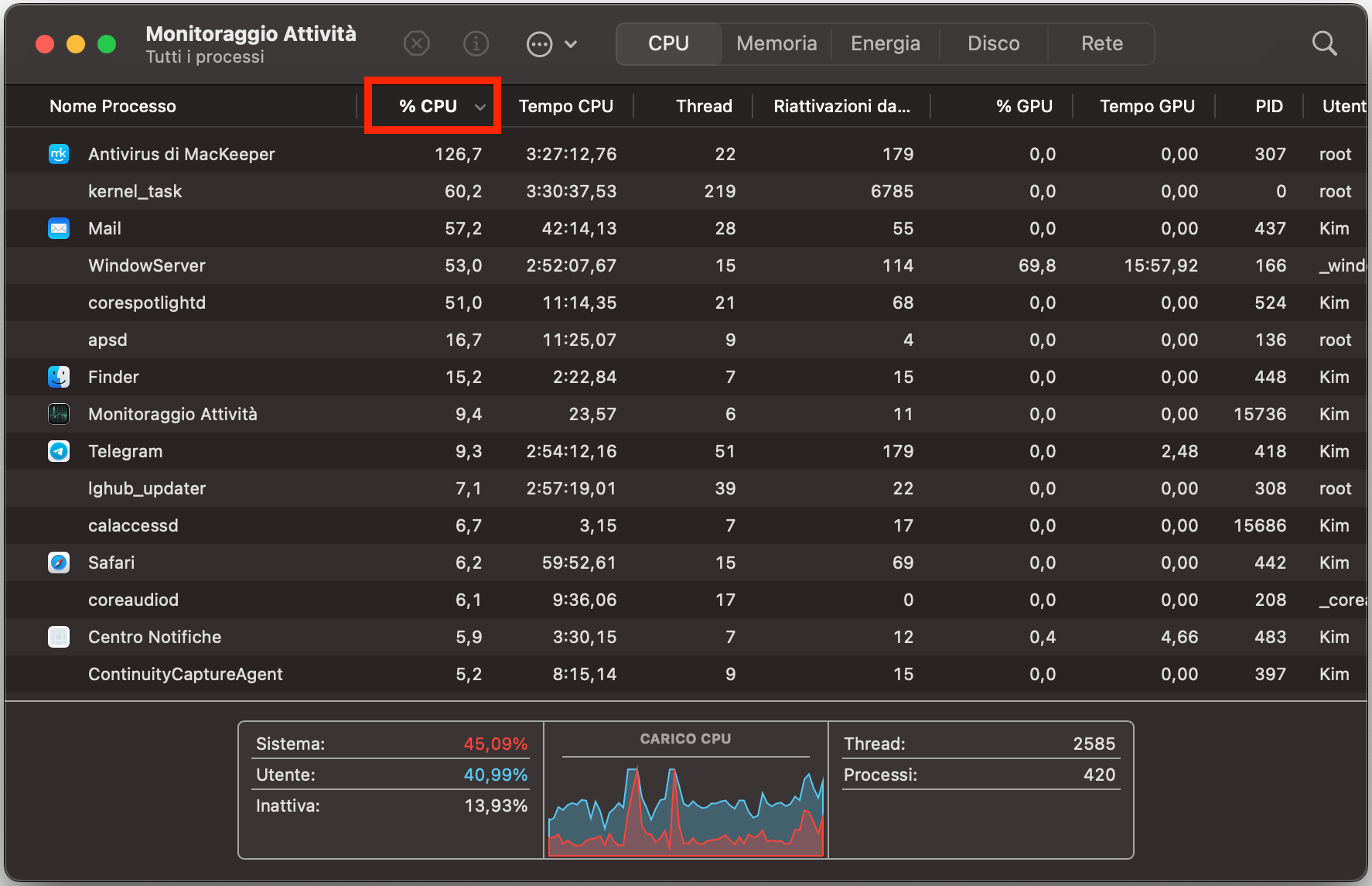Switch to the CPU tab
Image resolution: width=1372 pixels, height=886 pixels.
coord(669,43)
